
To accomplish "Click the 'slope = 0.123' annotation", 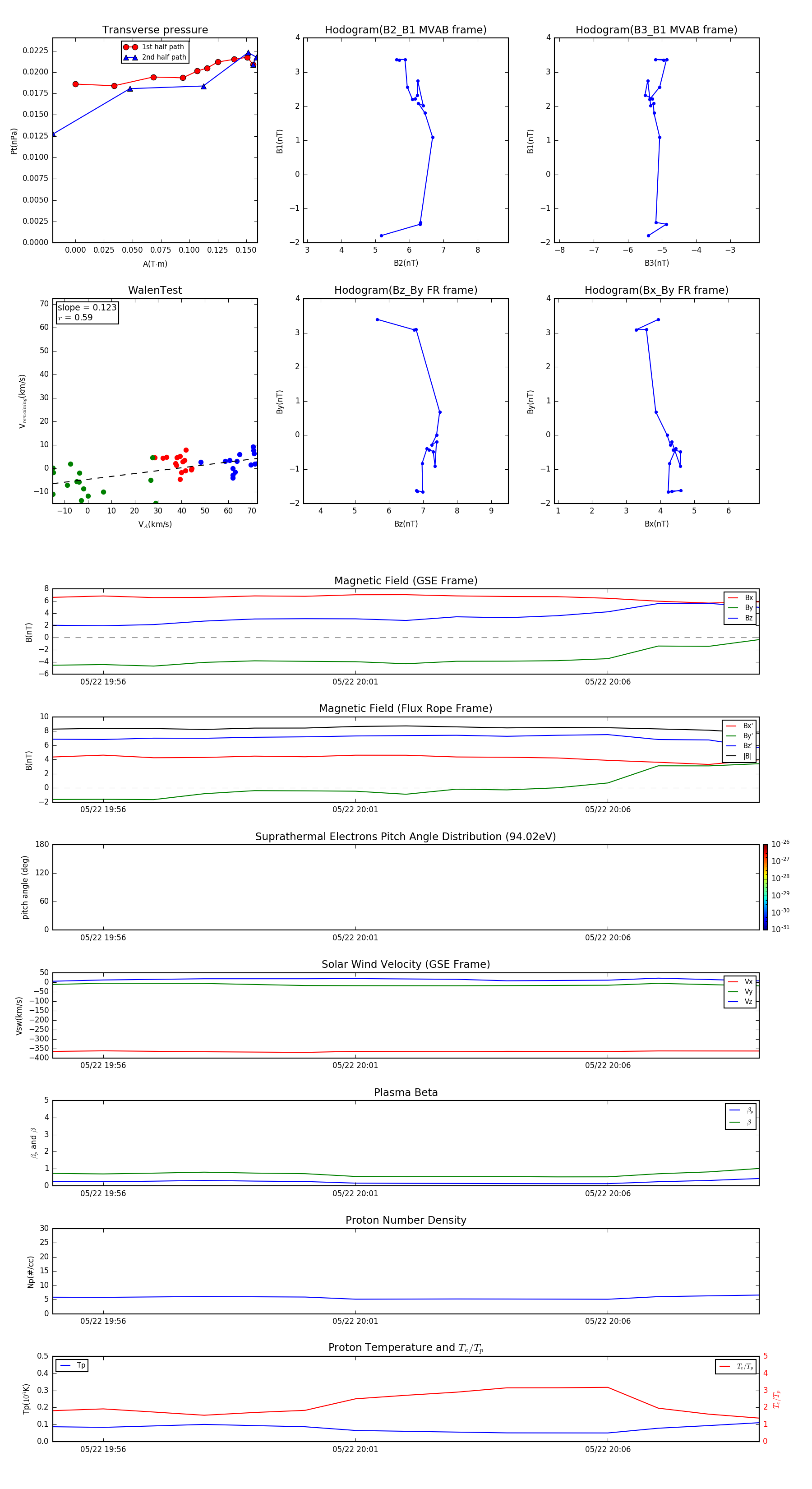I will pos(87,308).
